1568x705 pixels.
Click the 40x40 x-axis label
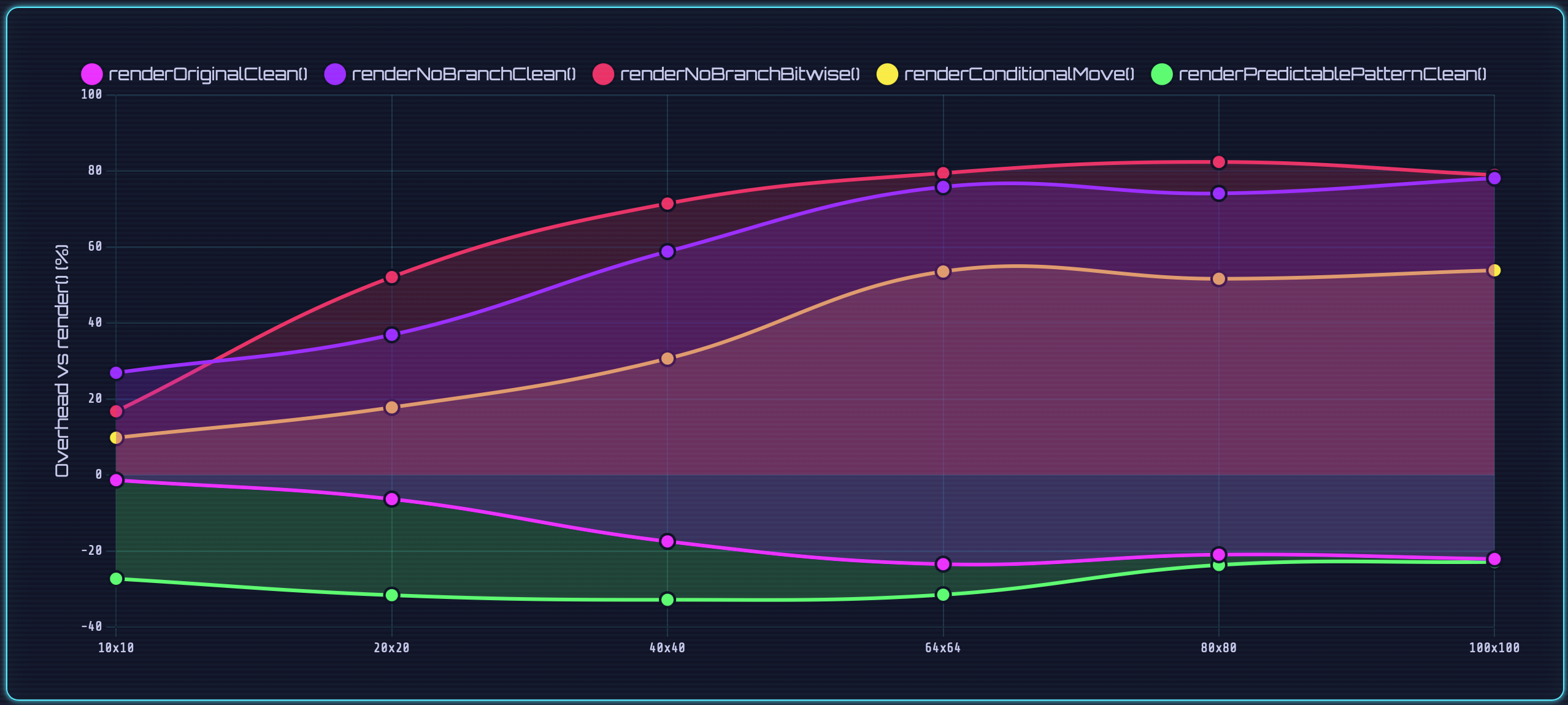click(667, 647)
